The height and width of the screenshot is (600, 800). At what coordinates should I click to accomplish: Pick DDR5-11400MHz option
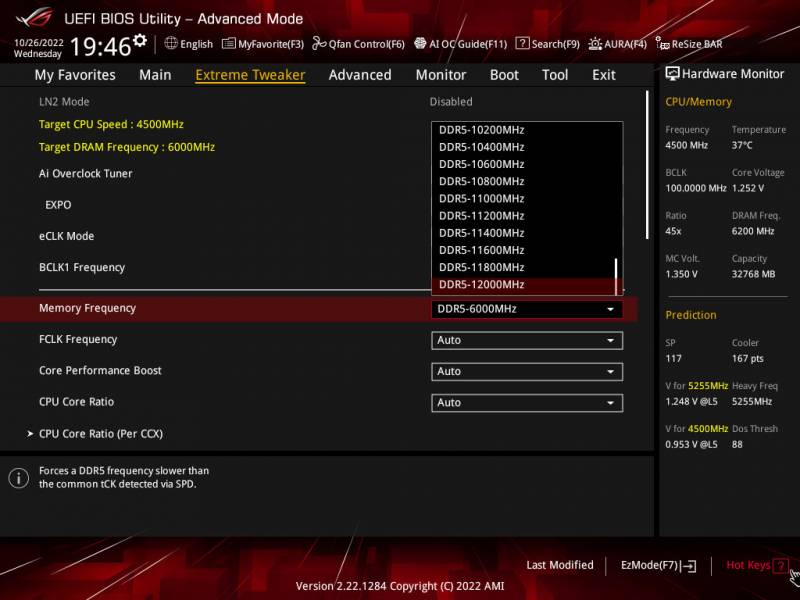click(x=523, y=233)
